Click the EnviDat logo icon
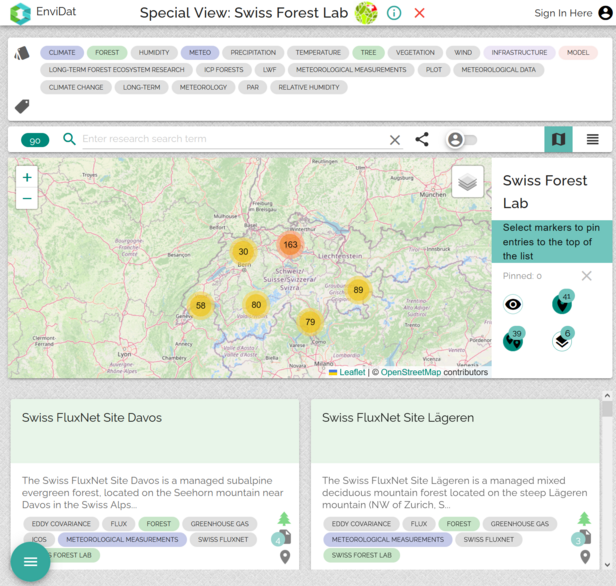 (20, 13)
